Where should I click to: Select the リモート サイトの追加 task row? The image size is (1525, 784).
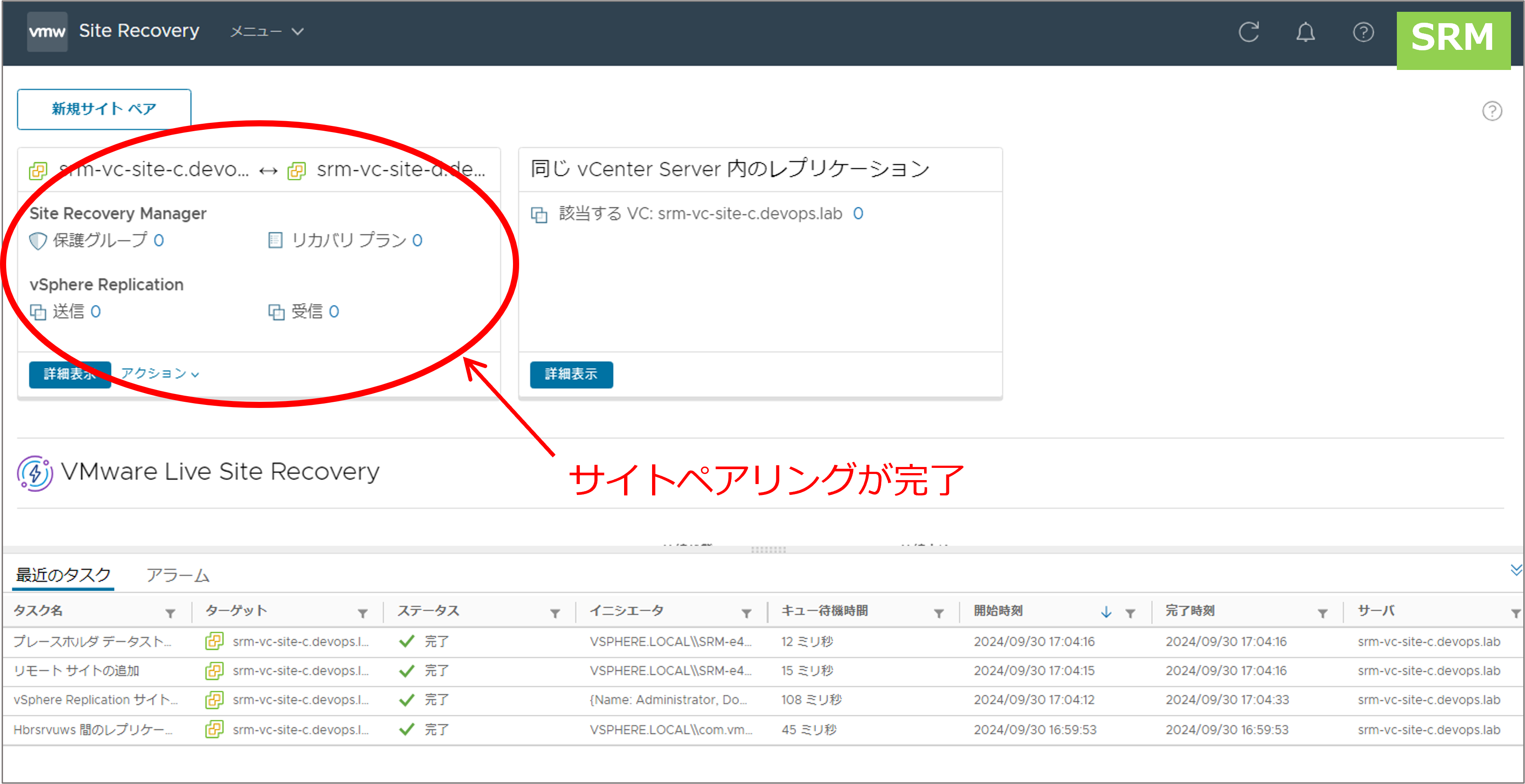pos(763,671)
